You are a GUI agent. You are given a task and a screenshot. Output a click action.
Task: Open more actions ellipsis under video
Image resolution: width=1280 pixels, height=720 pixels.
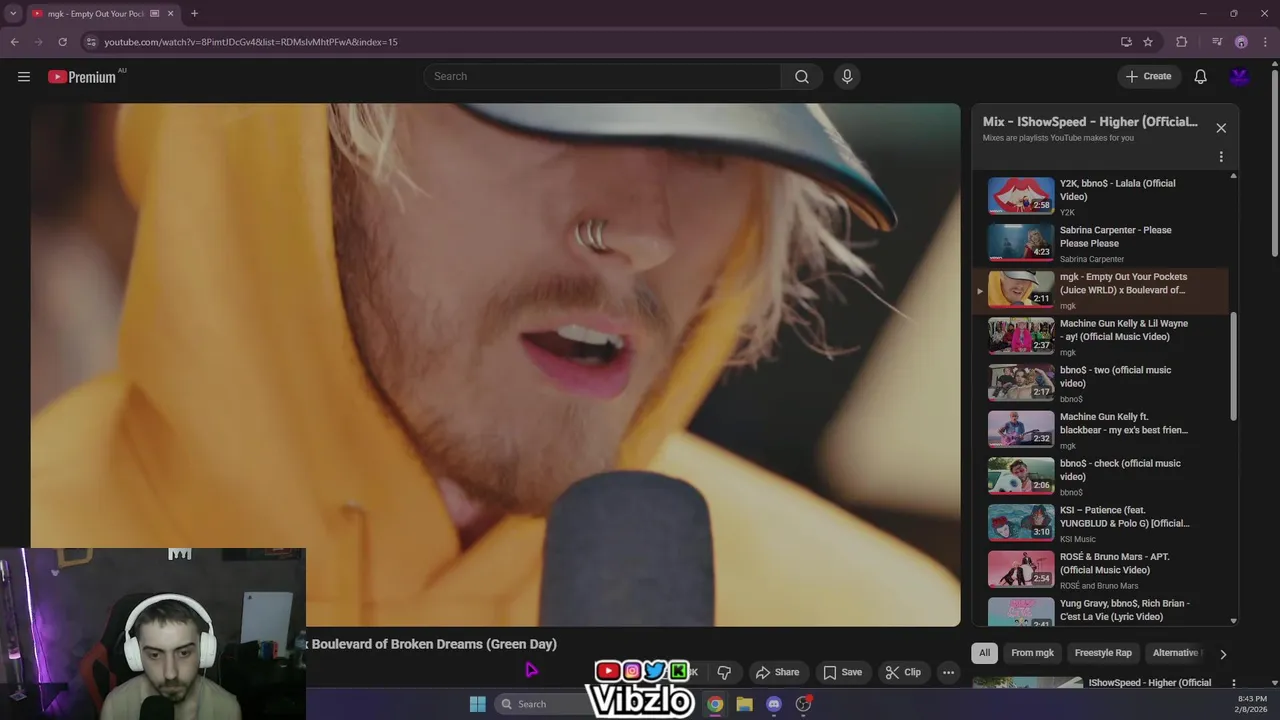click(x=949, y=672)
